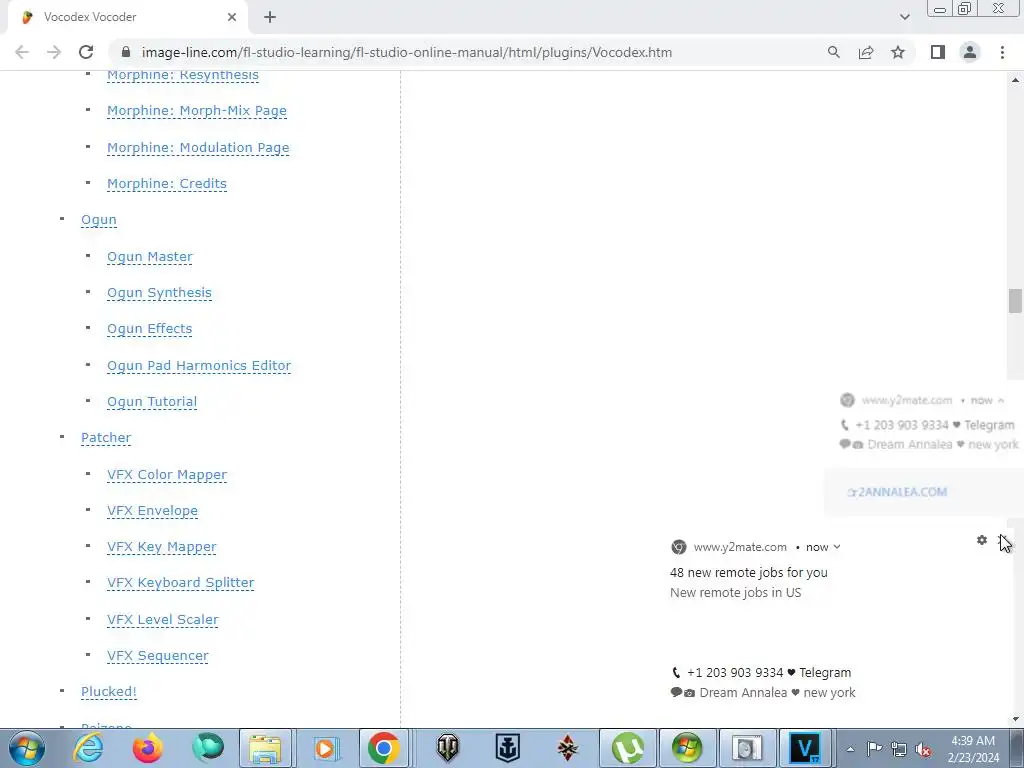Open the Action Center flag tray icon
1024x768 pixels.
(874, 749)
